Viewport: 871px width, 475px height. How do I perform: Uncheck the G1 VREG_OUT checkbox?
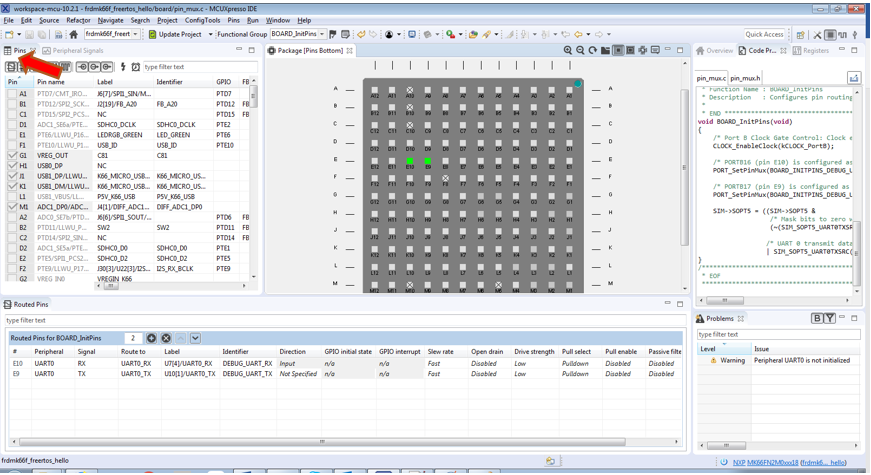click(x=12, y=156)
